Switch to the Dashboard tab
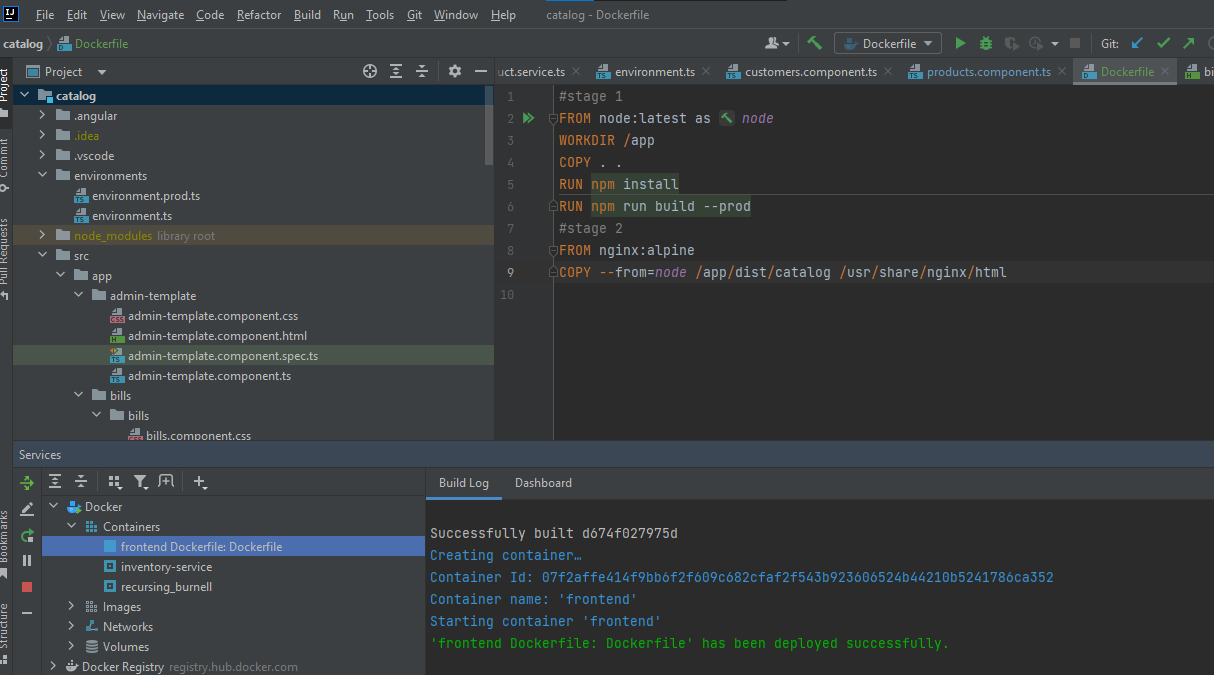Screen dimensions: 1214x675 543,483
